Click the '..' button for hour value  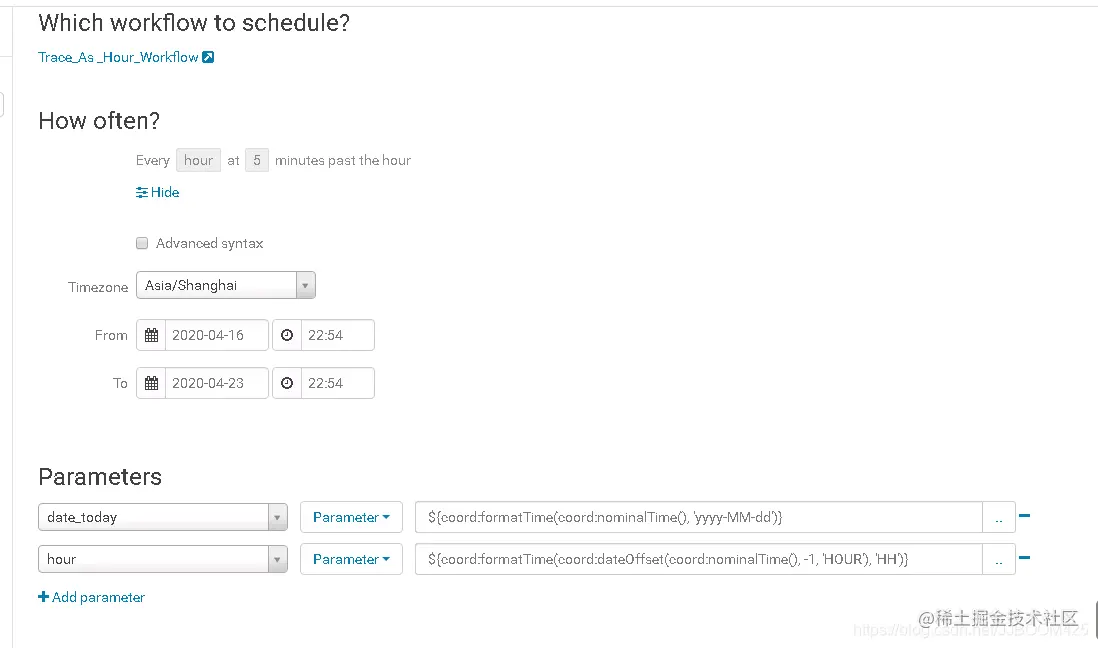(x=999, y=560)
